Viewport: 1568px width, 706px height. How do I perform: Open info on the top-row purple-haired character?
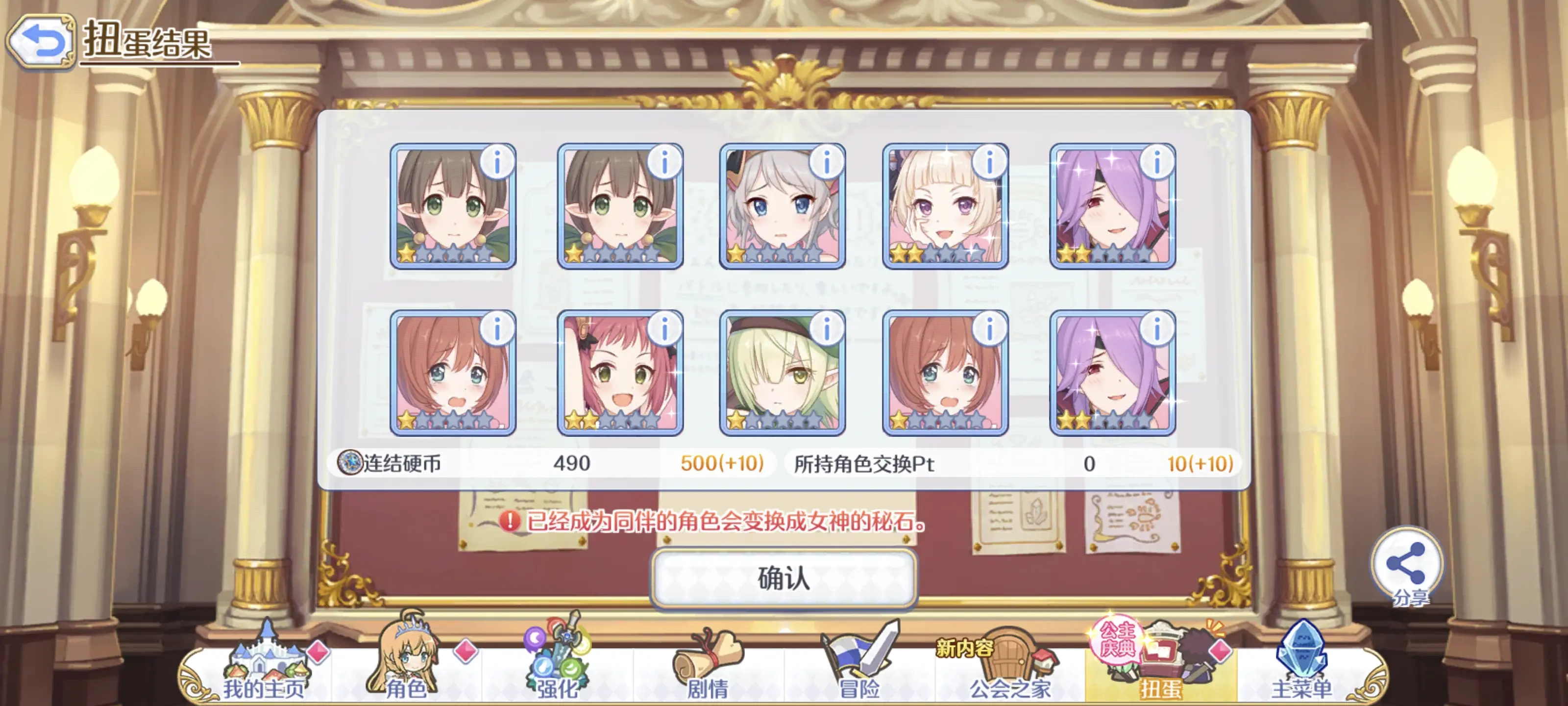(1156, 163)
